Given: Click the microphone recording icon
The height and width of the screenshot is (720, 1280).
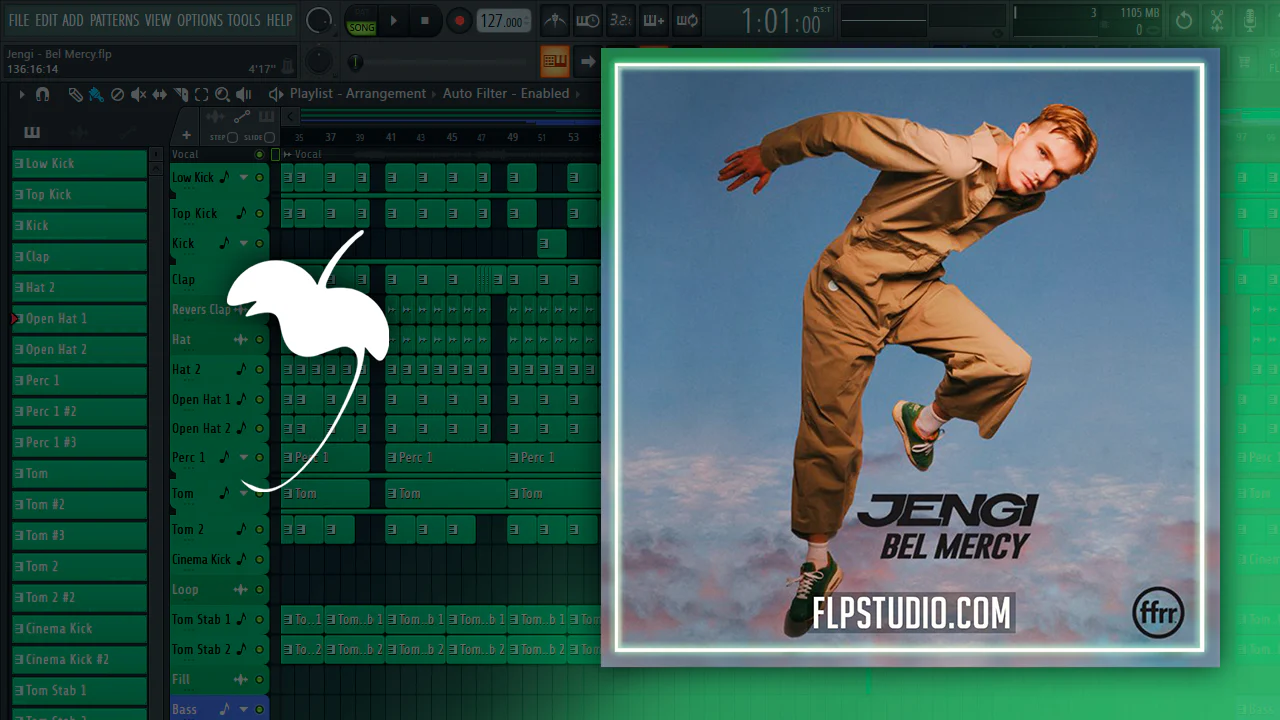Looking at the screenshot, I should [x=1250, y=20].
